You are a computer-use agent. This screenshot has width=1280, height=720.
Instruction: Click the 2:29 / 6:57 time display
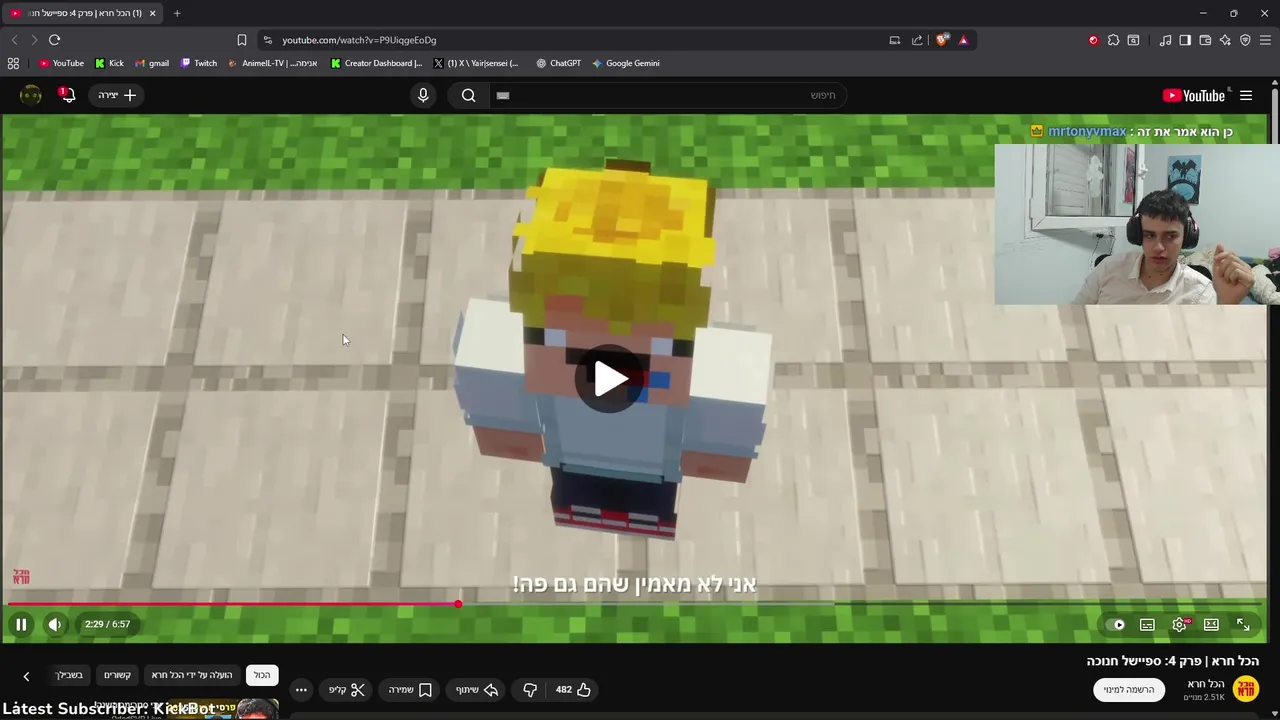point(107,624)
